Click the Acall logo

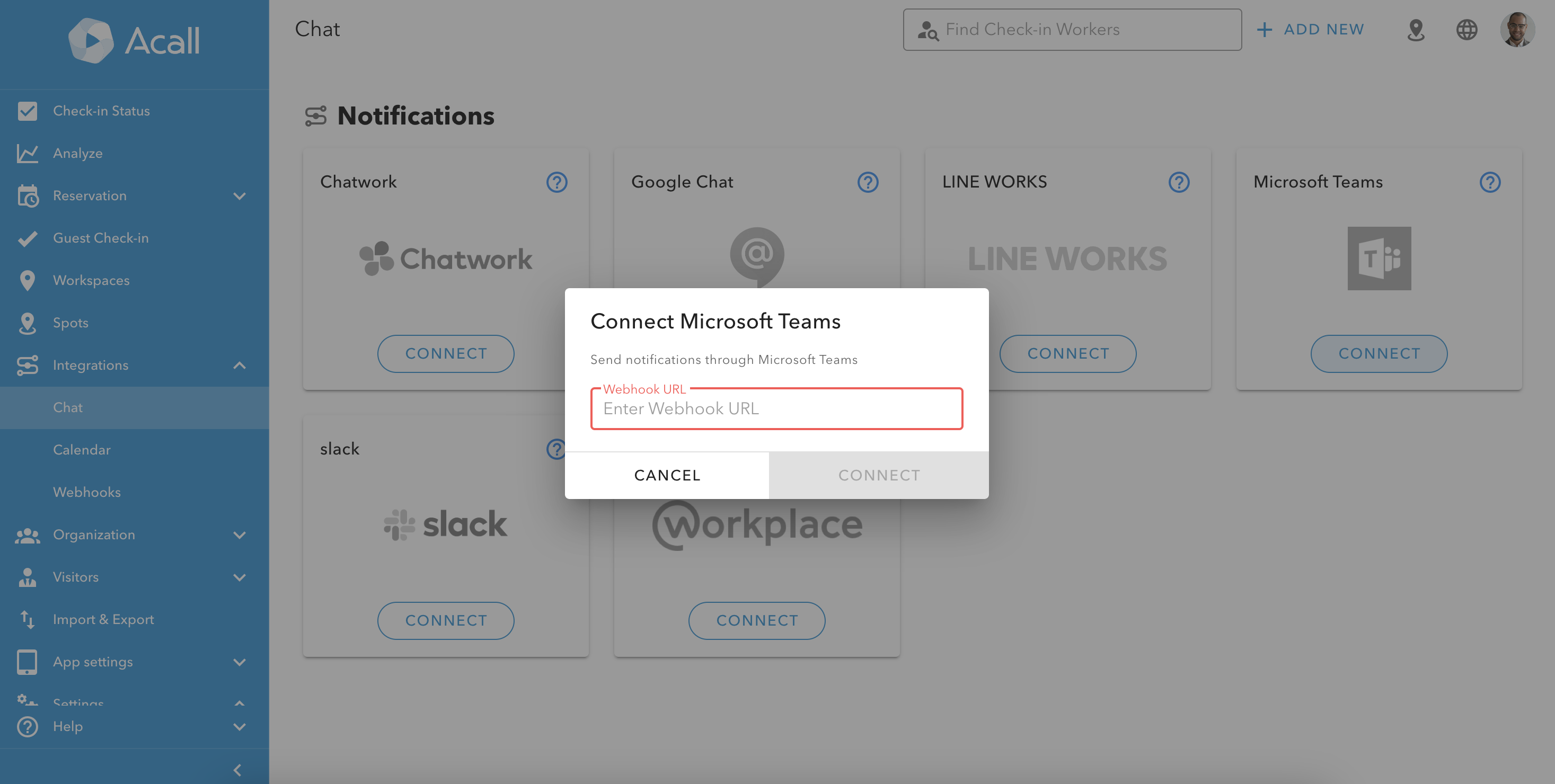click(x=134, y=40)
